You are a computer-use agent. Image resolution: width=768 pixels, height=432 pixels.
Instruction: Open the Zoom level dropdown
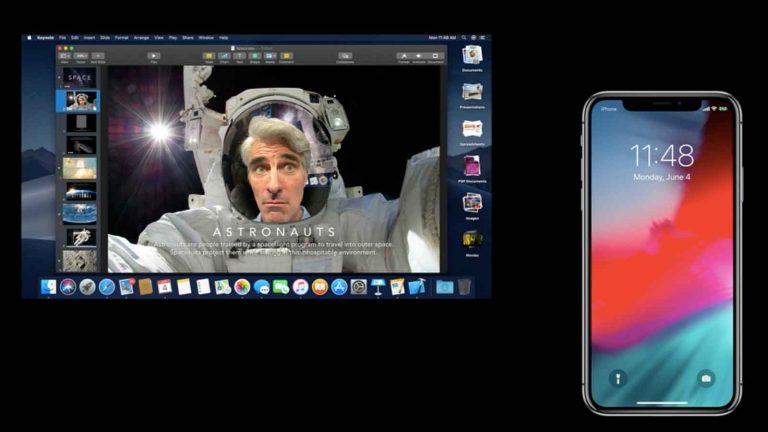click(80, 56)
